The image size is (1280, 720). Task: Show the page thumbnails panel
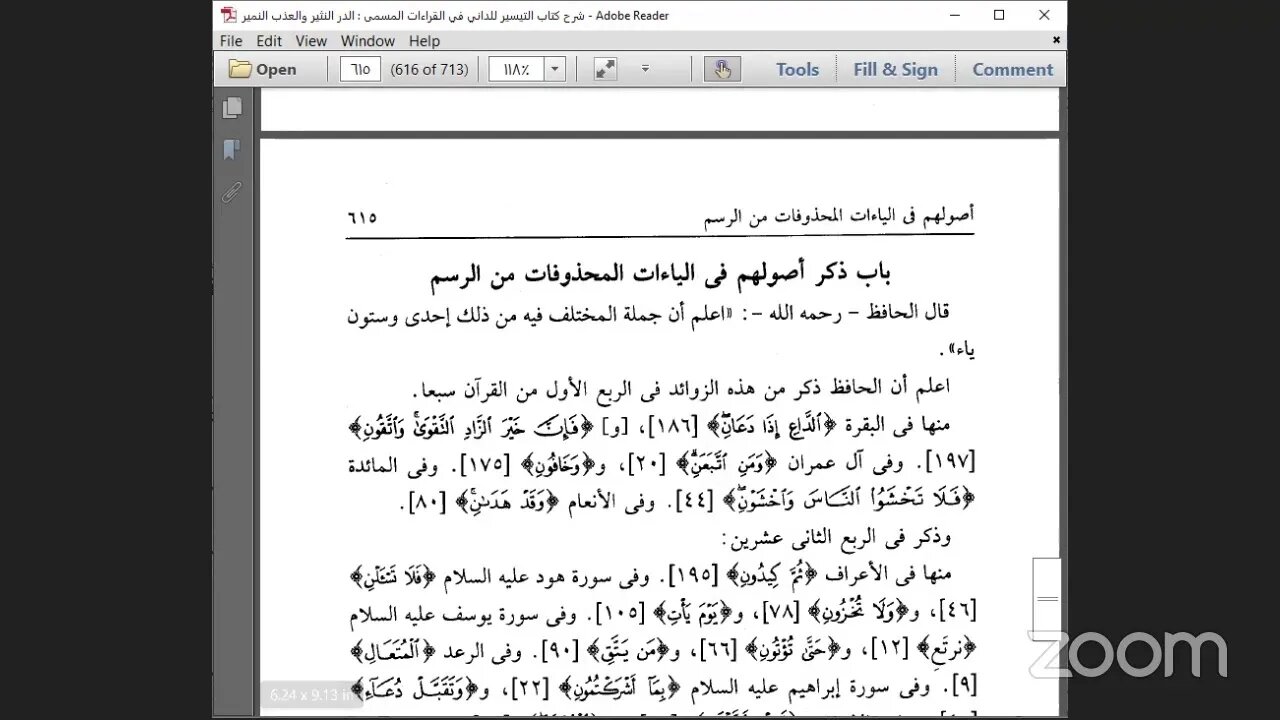point(233,107)
